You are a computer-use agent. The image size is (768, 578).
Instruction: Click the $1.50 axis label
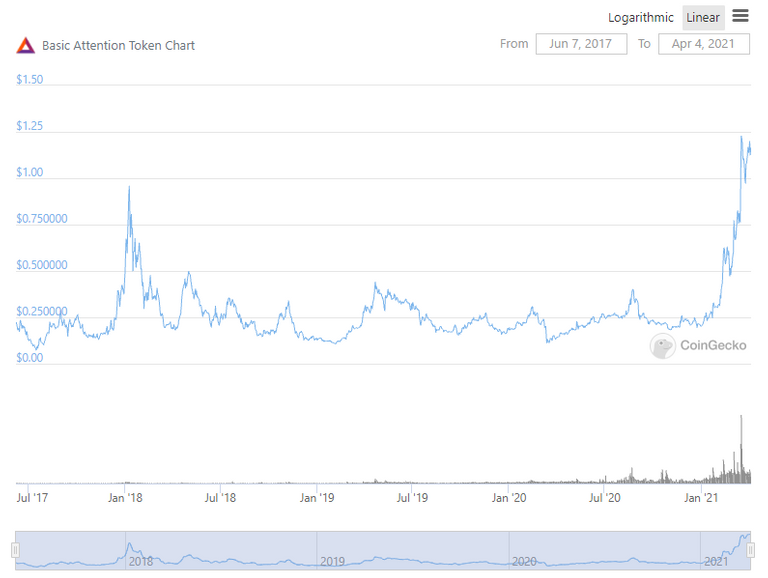click(29, 79)
